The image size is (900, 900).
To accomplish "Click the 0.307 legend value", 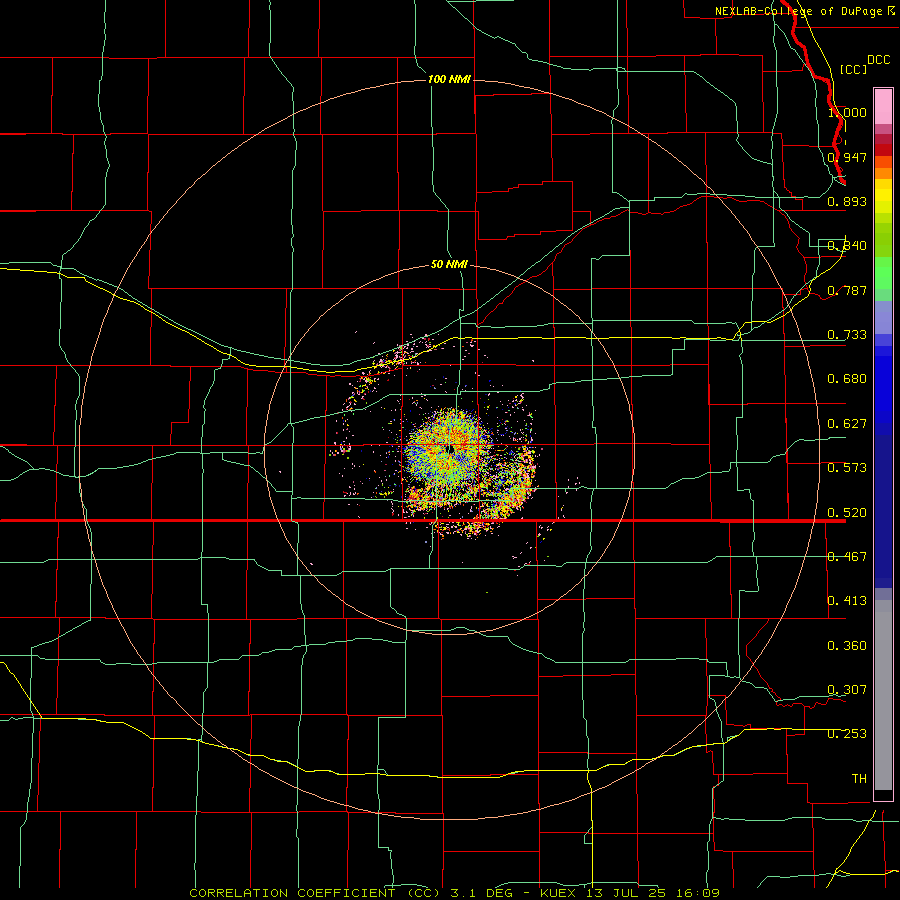I will [847, 690].
